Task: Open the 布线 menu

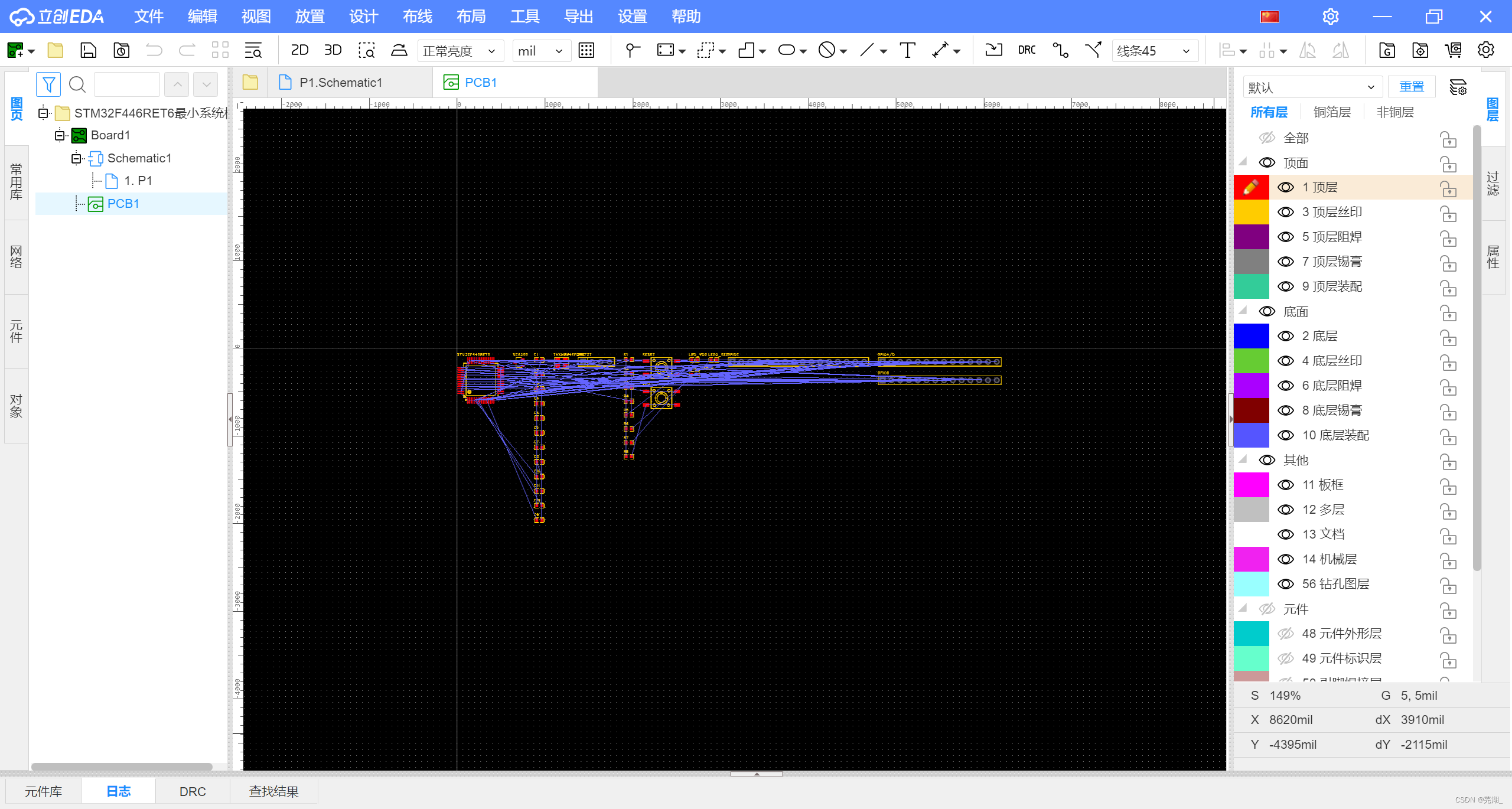Action: coord(418,17)
